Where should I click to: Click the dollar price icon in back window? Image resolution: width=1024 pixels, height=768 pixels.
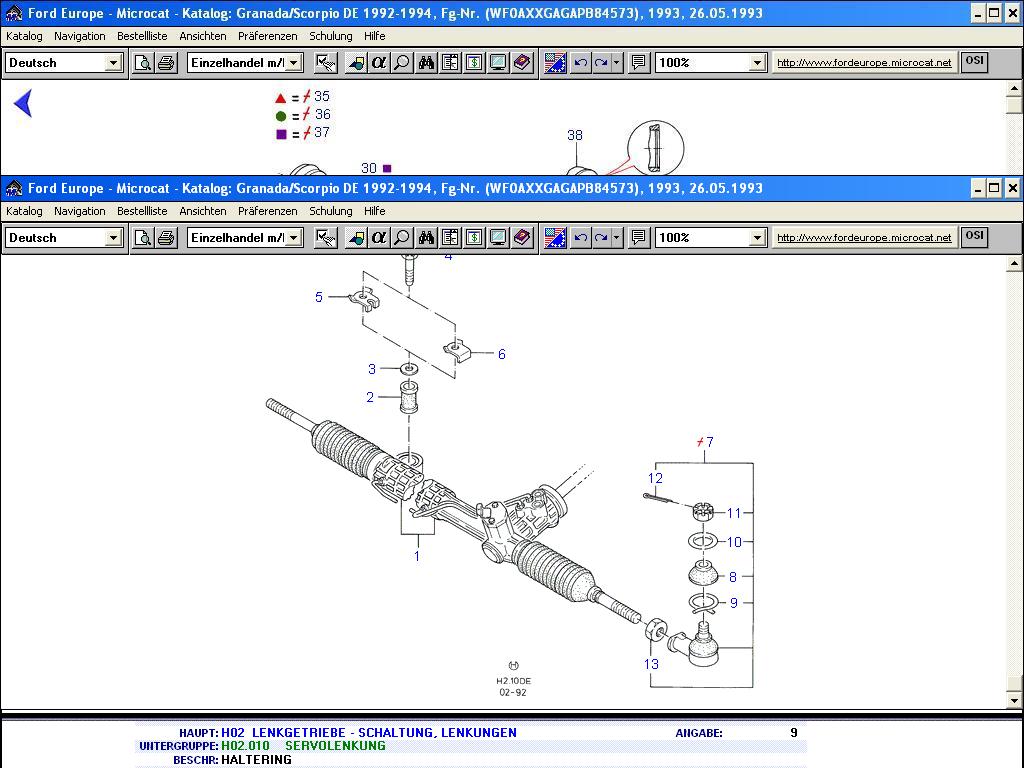click(474, 63)
